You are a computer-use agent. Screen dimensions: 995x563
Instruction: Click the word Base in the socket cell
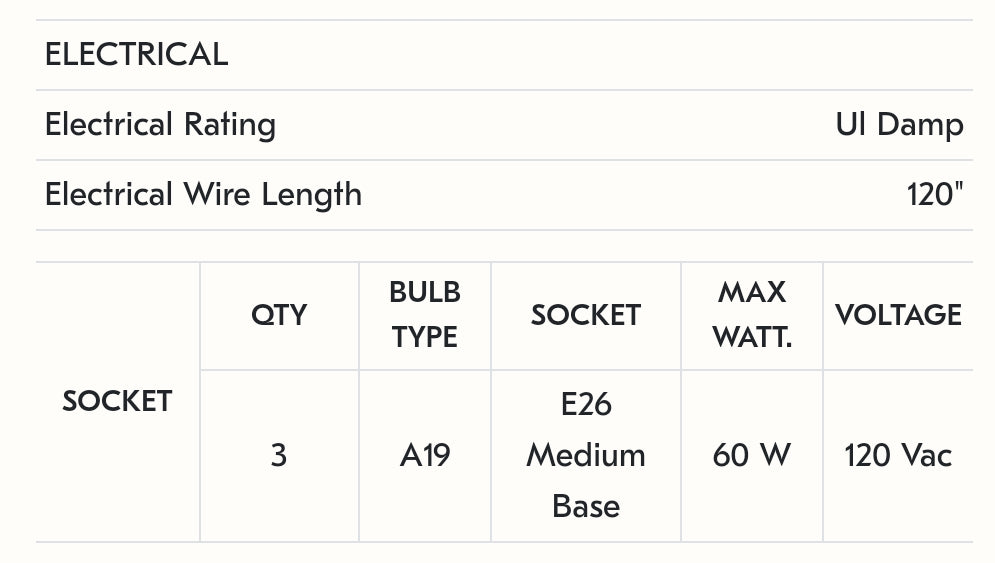point(586,506)
